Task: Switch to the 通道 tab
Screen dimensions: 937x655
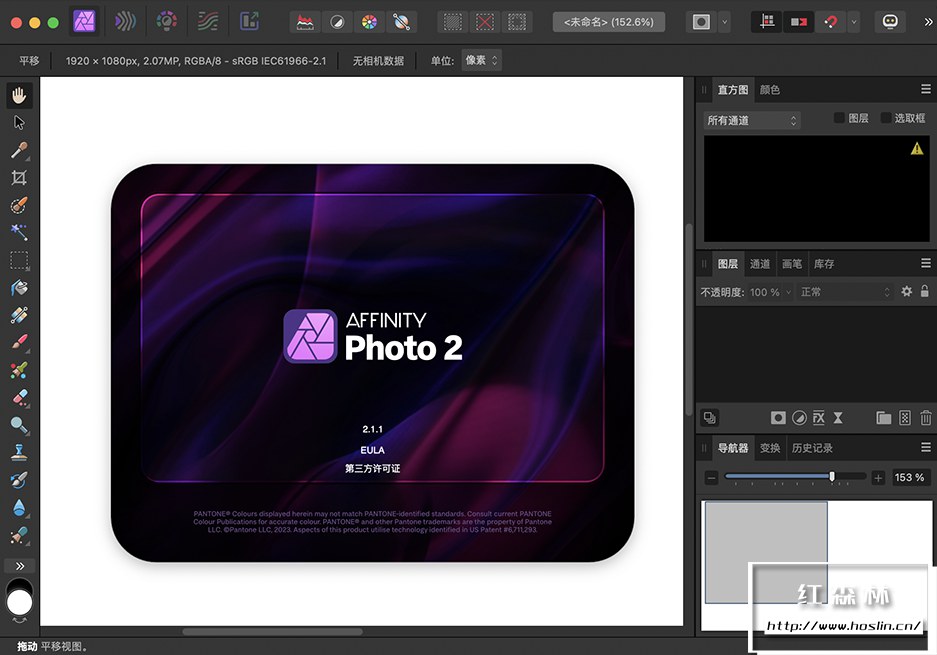Action: click(x=760, y=264)
